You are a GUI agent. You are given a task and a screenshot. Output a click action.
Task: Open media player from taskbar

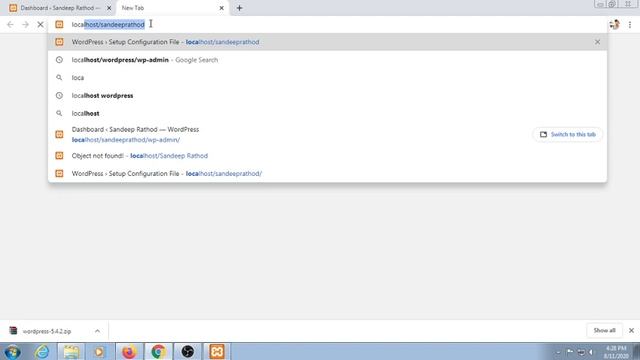pyautogui.click(x=100, y=351)
